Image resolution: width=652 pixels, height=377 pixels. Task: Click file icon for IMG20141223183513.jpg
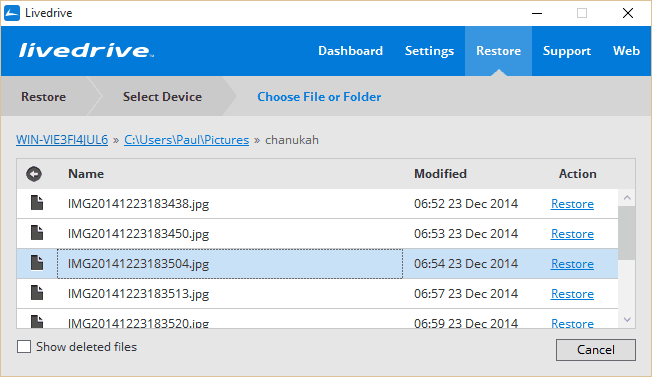37,293
